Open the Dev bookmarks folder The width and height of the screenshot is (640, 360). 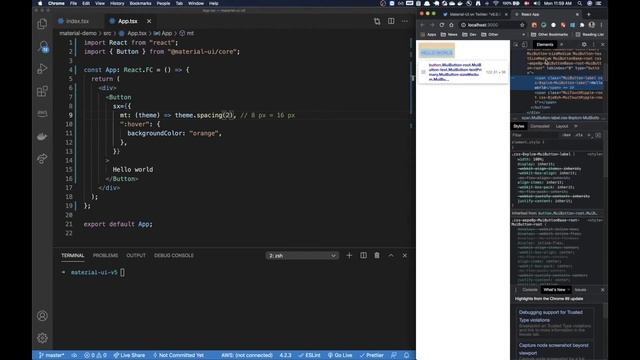[x=469, y=35]
